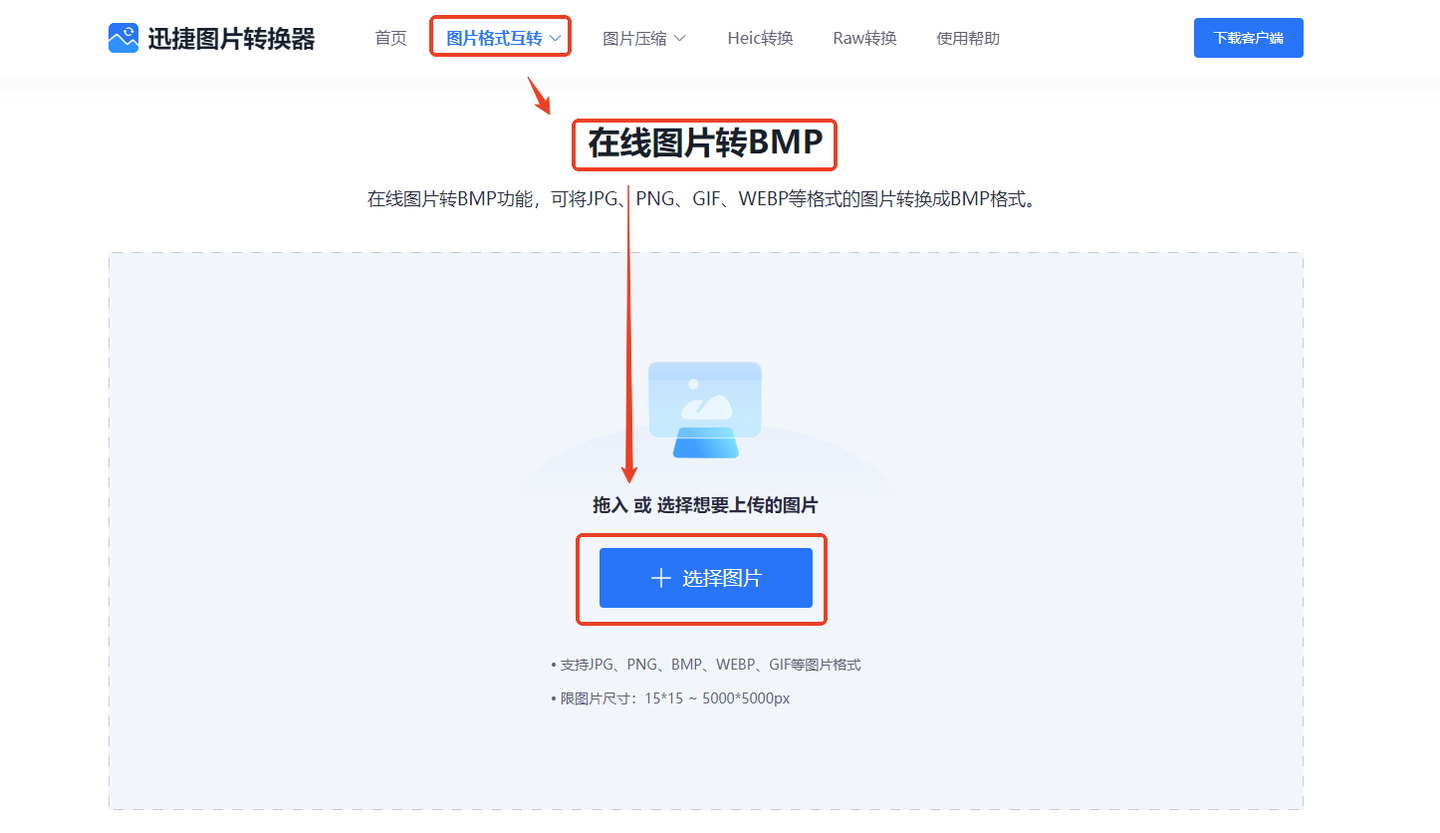
Task: Click the plus icon inside 选择图片 button
Action: pos(659,578)
